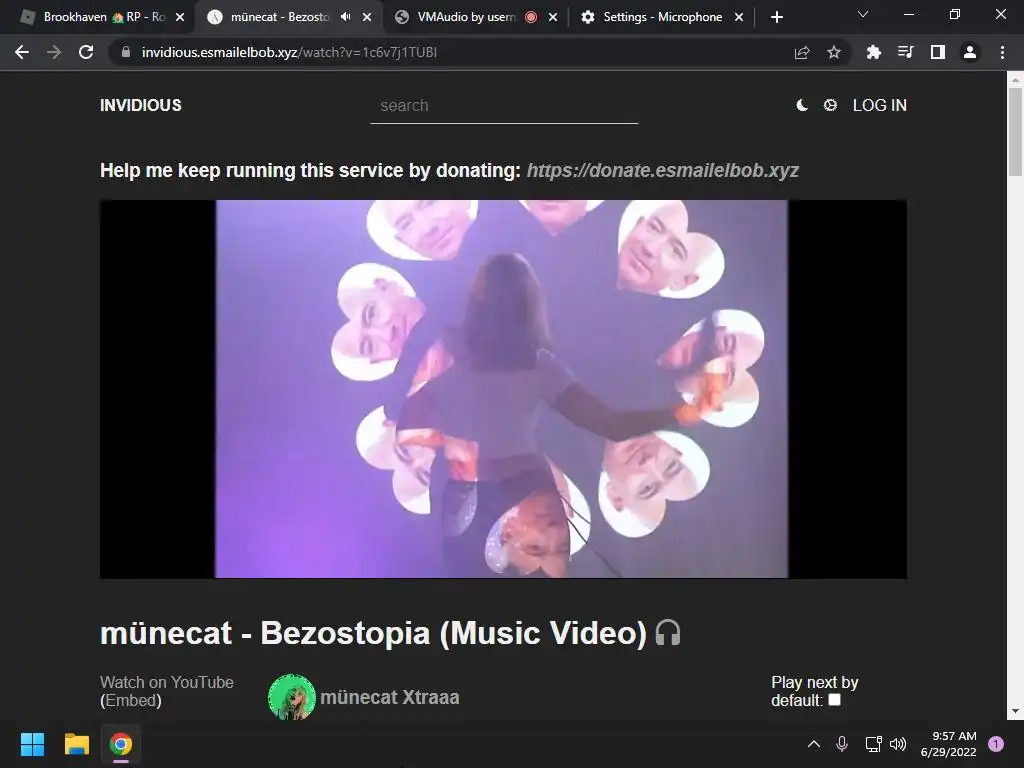Open Chrome three-dot menu
This screenshot has width=1024, height=768.
click(x=1002, y=52)
